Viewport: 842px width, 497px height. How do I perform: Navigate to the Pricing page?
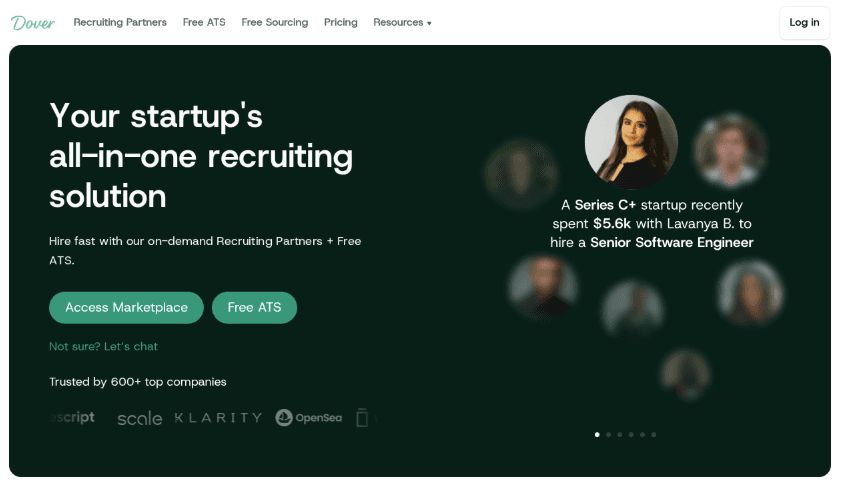point(341,22)
